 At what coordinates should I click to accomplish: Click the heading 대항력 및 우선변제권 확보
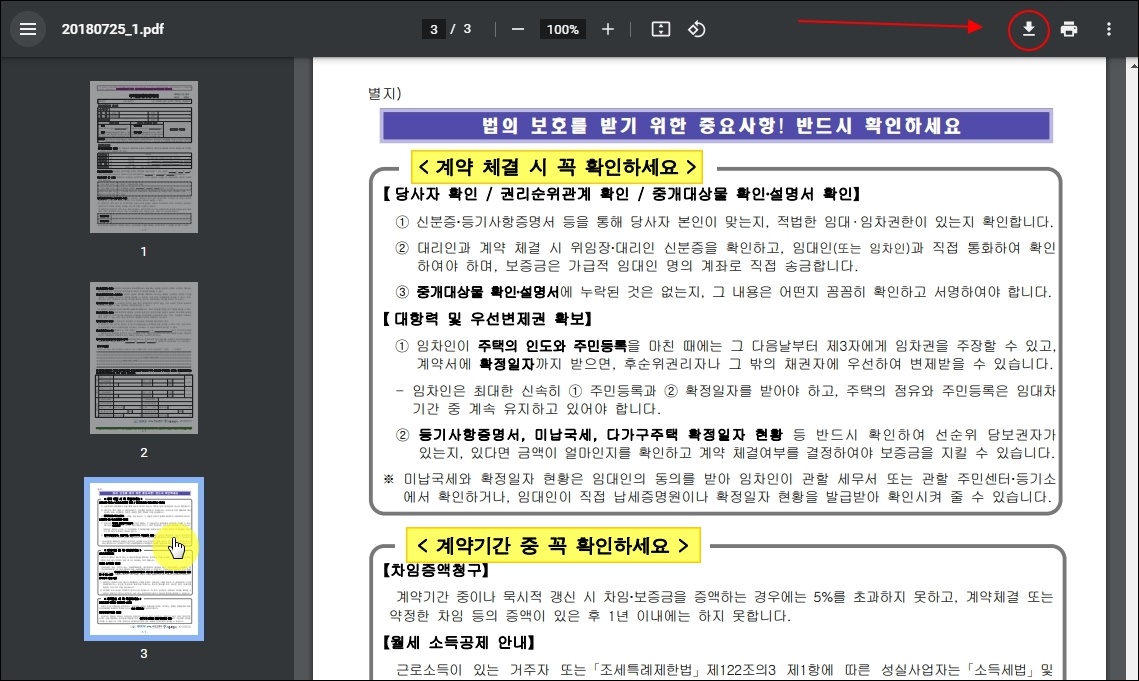(487, 318)
